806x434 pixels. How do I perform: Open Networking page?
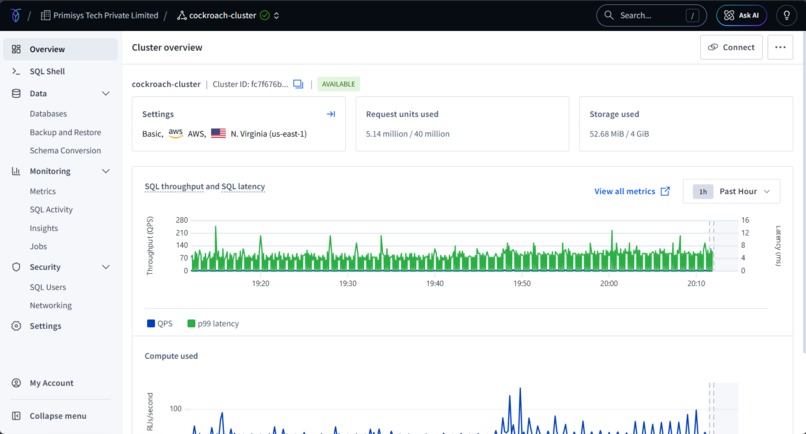[50, 305]
